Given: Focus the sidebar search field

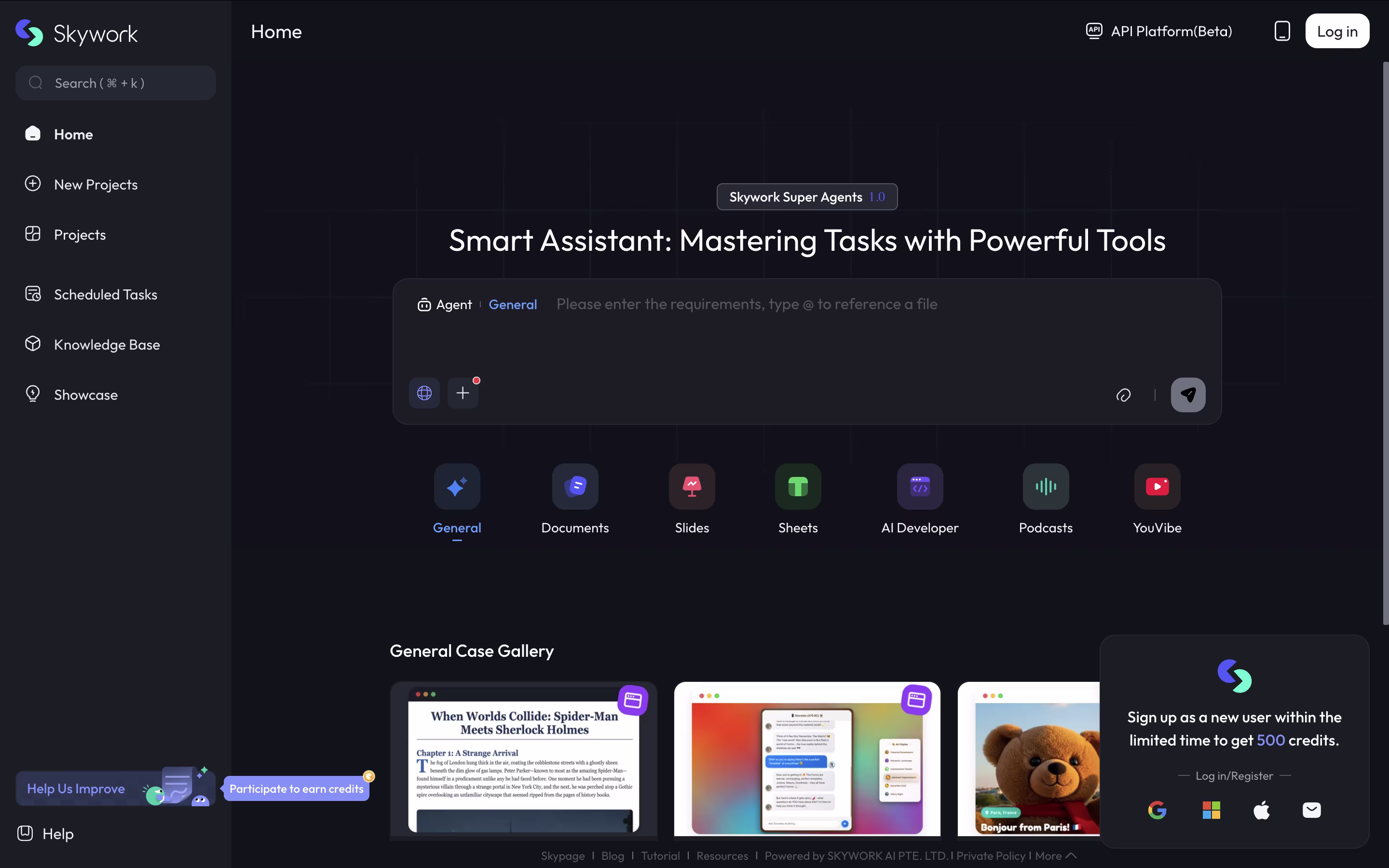Looking at the screenshot, I should point(116,82).
